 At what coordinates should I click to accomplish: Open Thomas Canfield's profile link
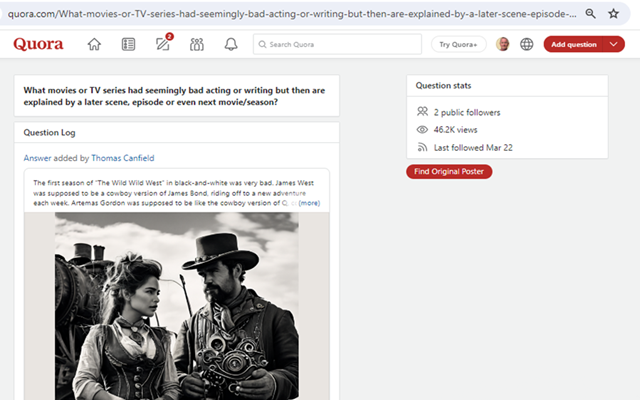[123, 158]
